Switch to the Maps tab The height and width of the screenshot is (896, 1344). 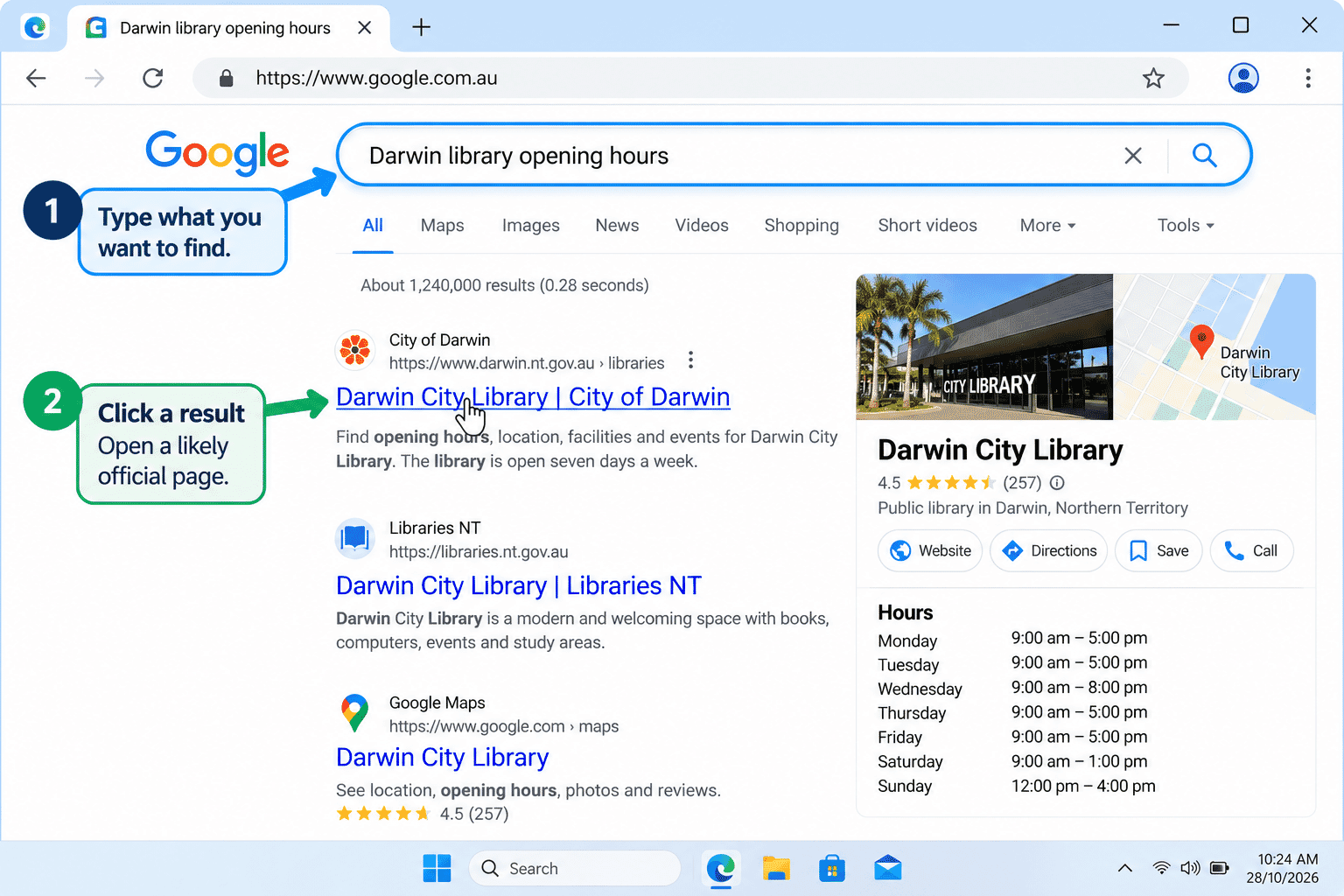click(442, 226)
